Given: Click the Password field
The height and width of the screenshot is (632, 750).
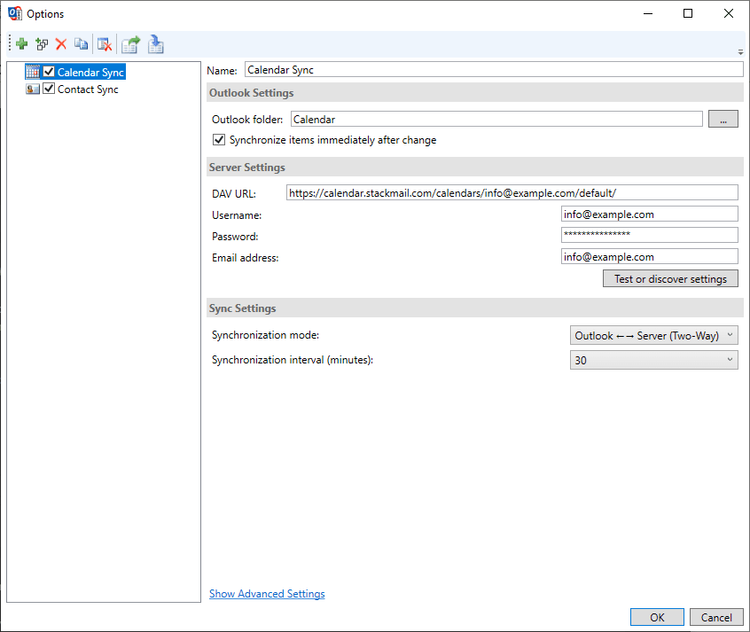Looking at the screenshot, I should (x=650, y=235).
